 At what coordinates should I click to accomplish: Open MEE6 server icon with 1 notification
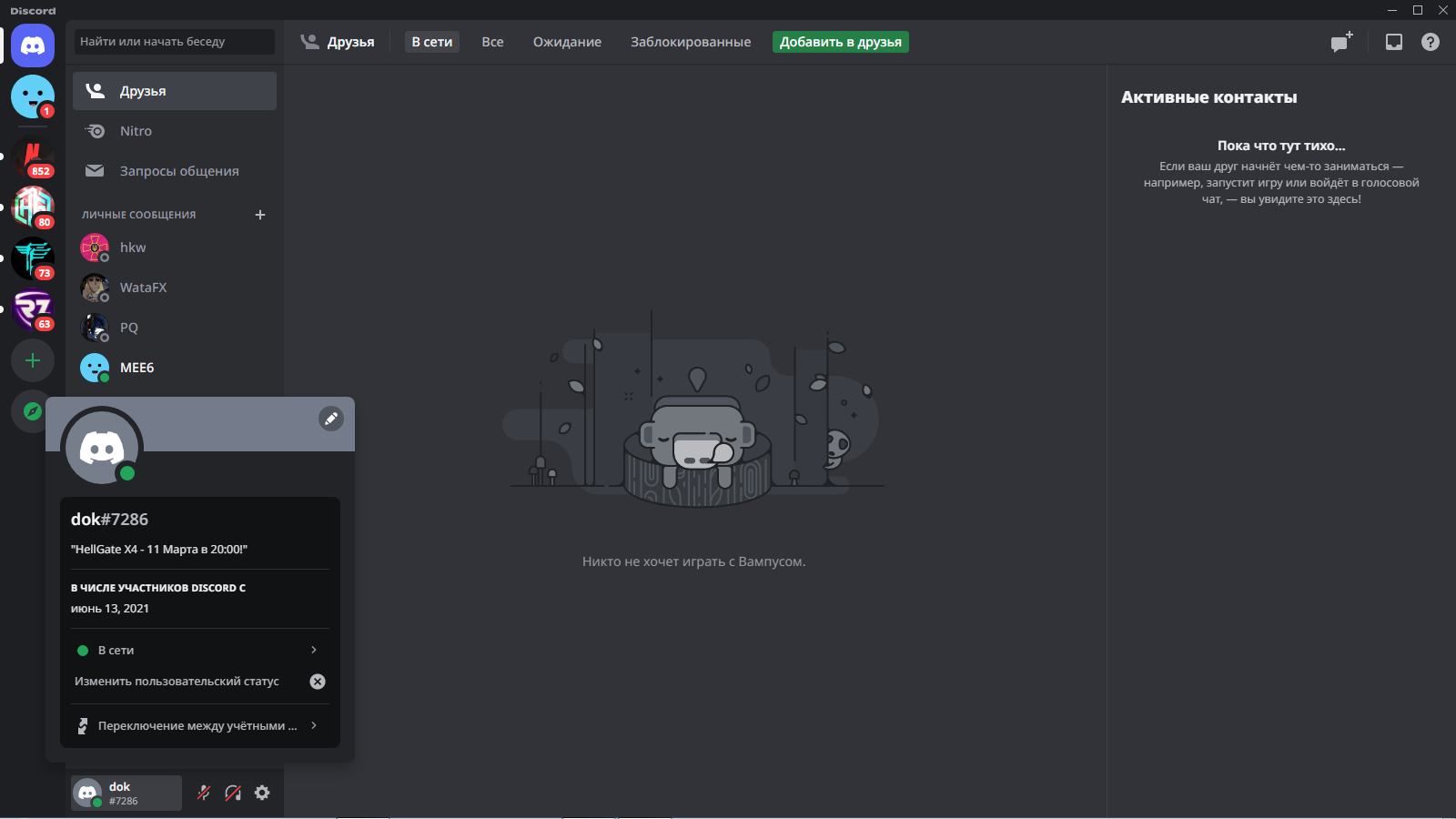pyautogui.click(x=33, y=96)
